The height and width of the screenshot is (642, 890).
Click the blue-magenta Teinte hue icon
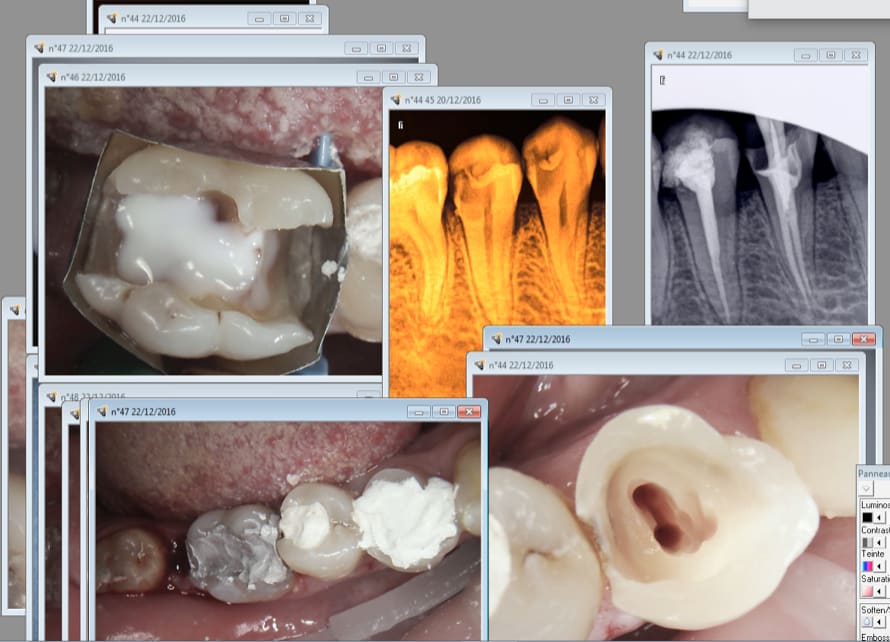point(867,566)
